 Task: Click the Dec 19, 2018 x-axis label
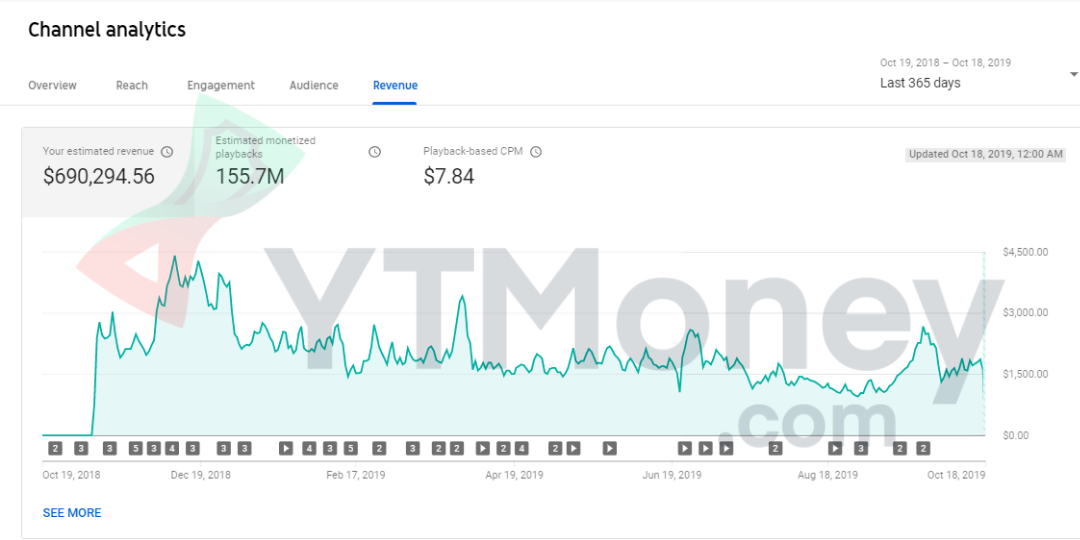200,475
